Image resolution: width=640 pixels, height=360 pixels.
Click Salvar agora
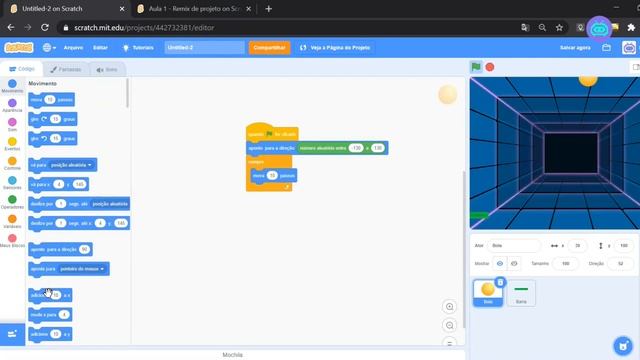(x=575, y=48)
